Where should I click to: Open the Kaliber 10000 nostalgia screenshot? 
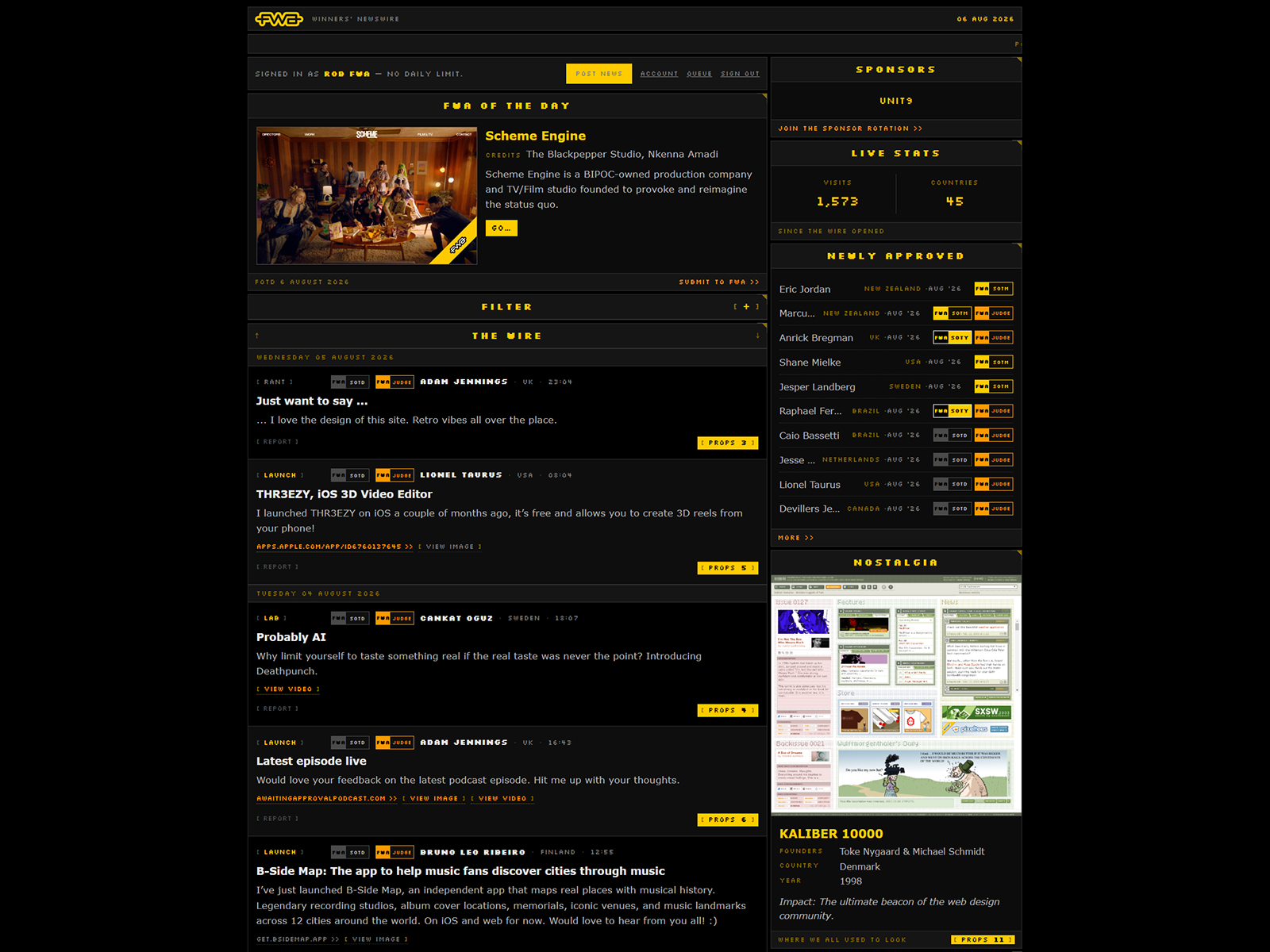point(896,696)
